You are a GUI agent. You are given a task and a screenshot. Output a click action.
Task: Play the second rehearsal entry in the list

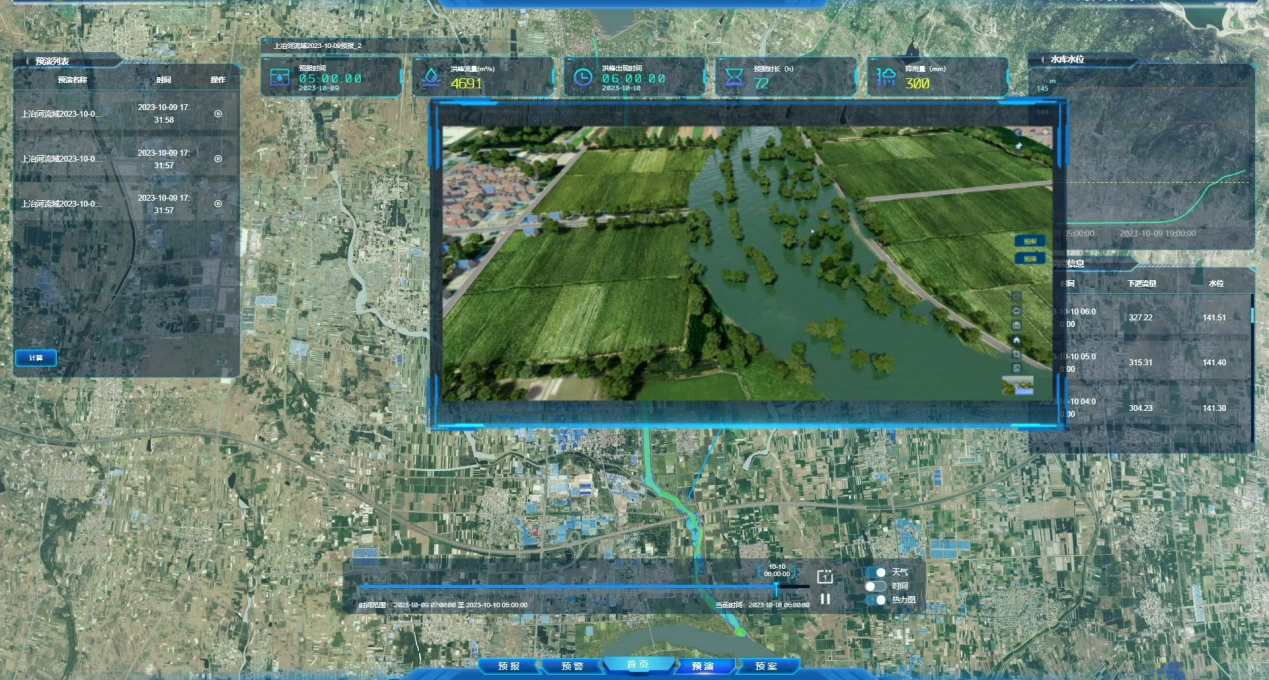click(218, 159)
